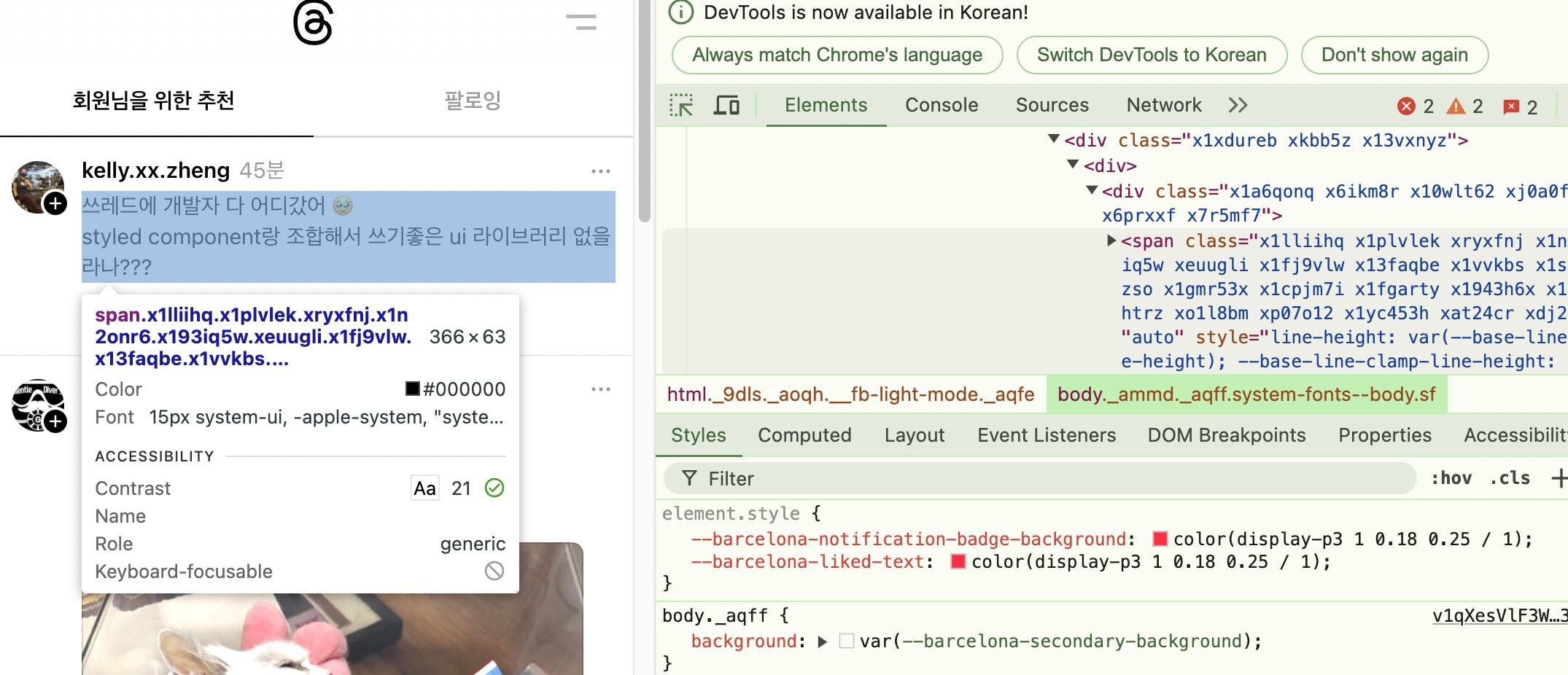This screenshot has height=675, width=1568.
Task: Click Don't show again
Action: pyautogui.click(x=1394, y=55)
